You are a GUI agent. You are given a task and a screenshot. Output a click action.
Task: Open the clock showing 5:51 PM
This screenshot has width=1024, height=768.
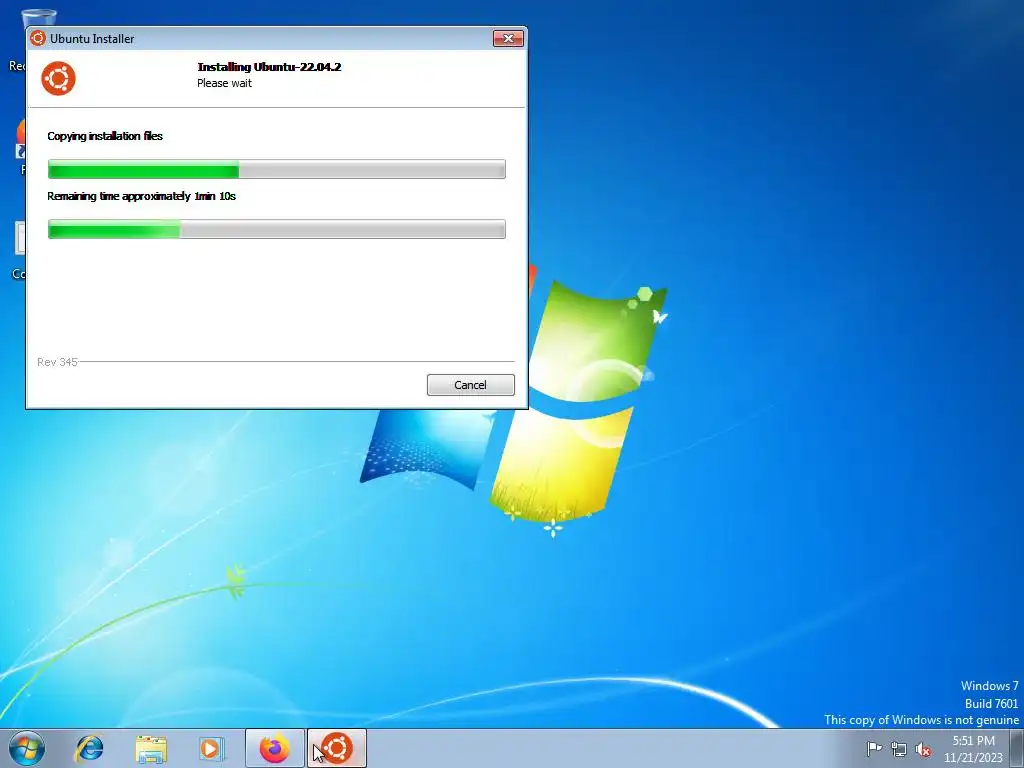click(973, 749)
